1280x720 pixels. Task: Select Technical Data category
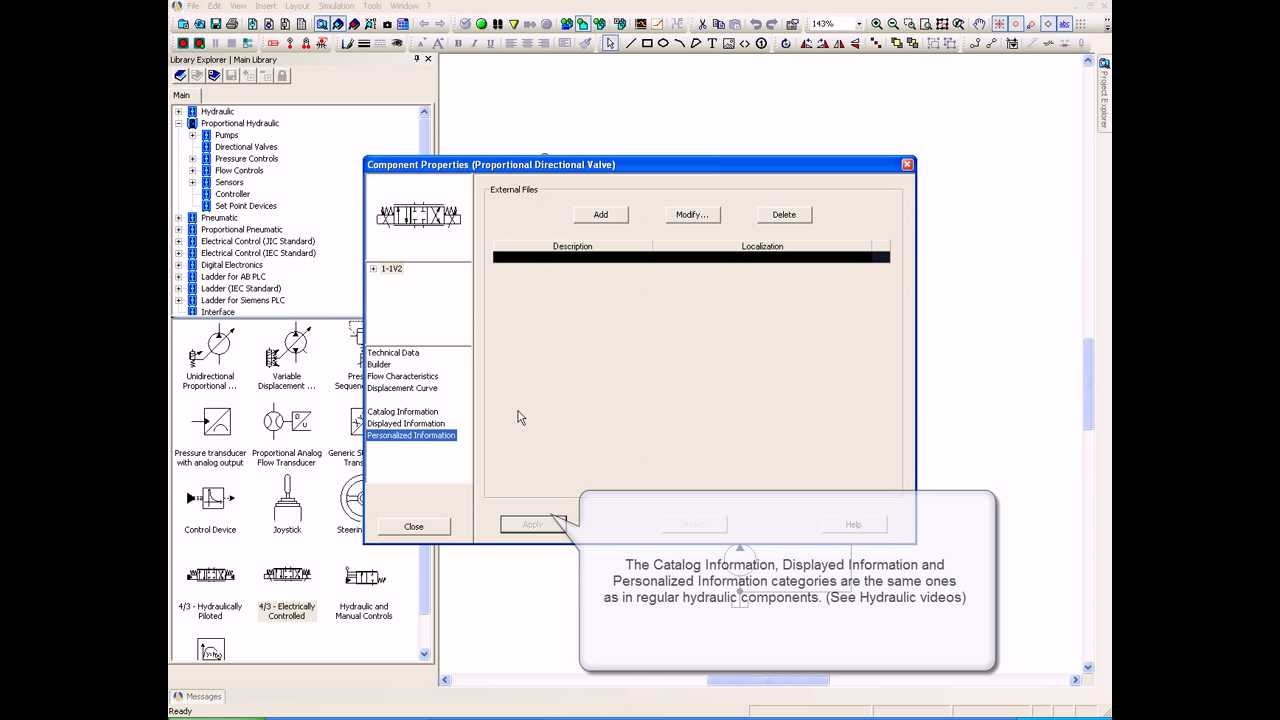coord(393,353)
